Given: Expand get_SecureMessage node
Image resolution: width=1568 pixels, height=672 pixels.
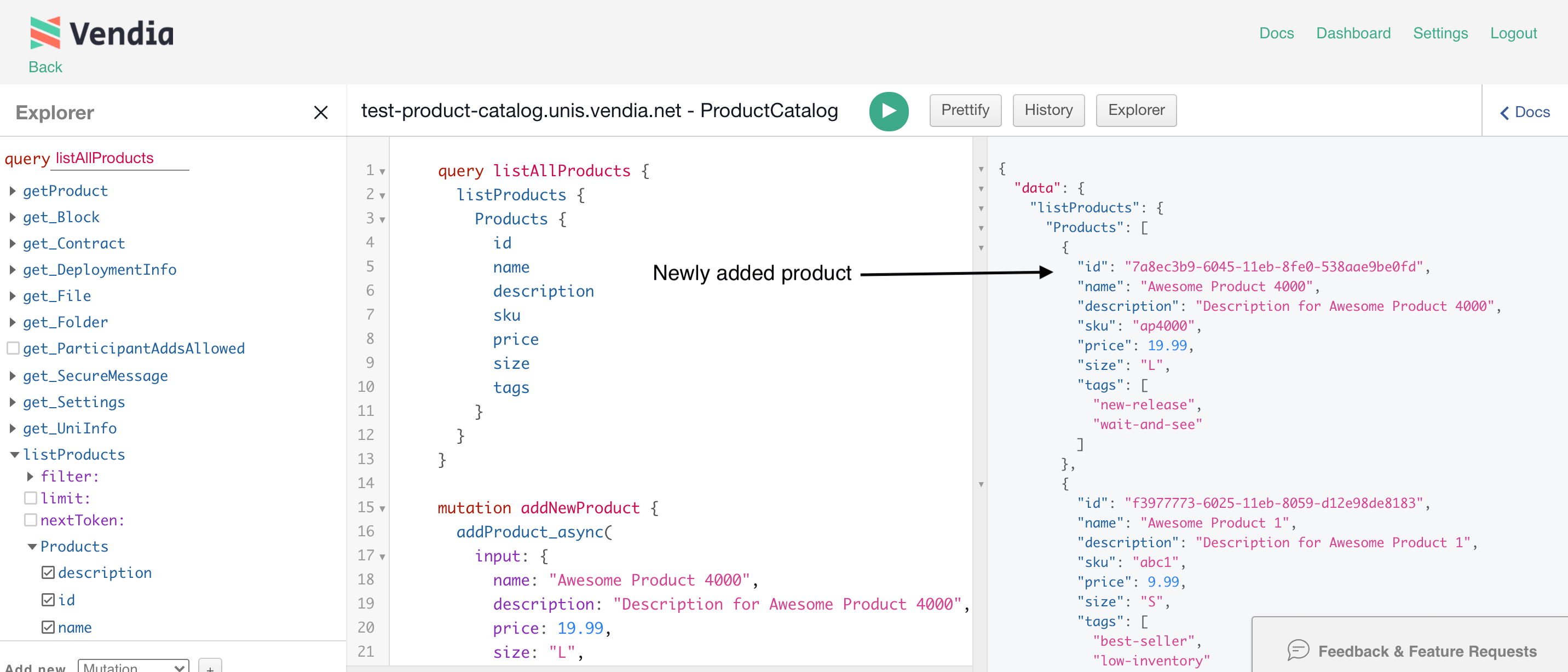Looking at the screenshot, I should pyautogui.click(x=12, y=376).
